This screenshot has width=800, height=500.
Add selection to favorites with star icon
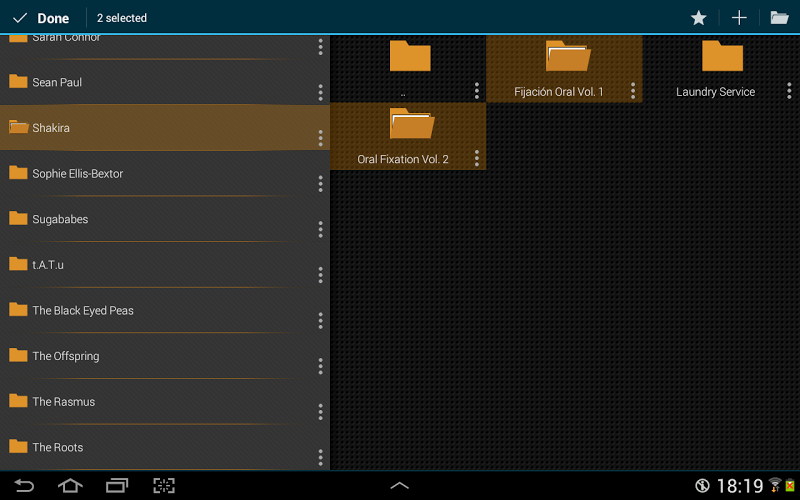tap(698, 18)
